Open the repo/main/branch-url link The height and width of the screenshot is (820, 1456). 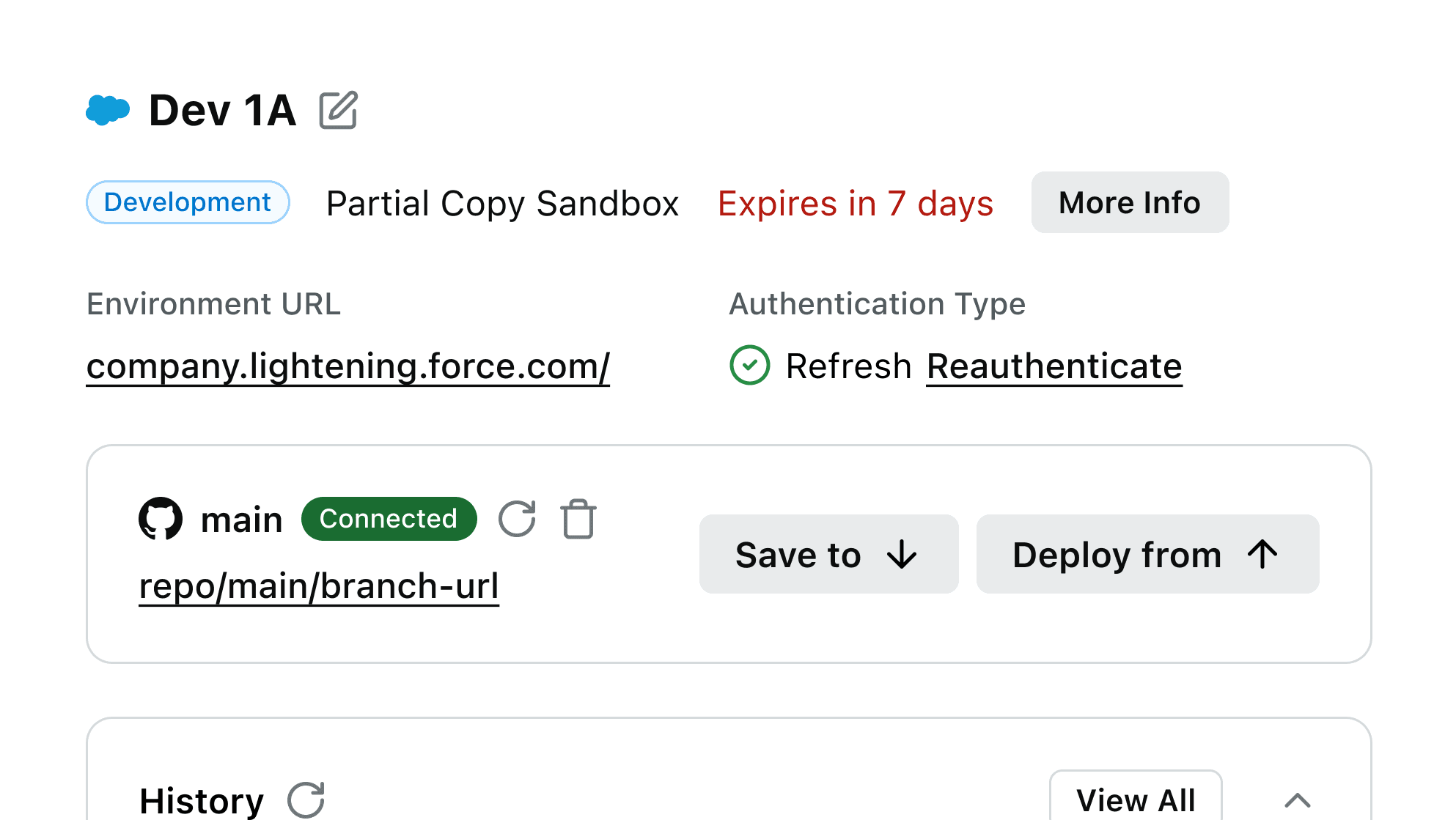[x=318, y=586]
